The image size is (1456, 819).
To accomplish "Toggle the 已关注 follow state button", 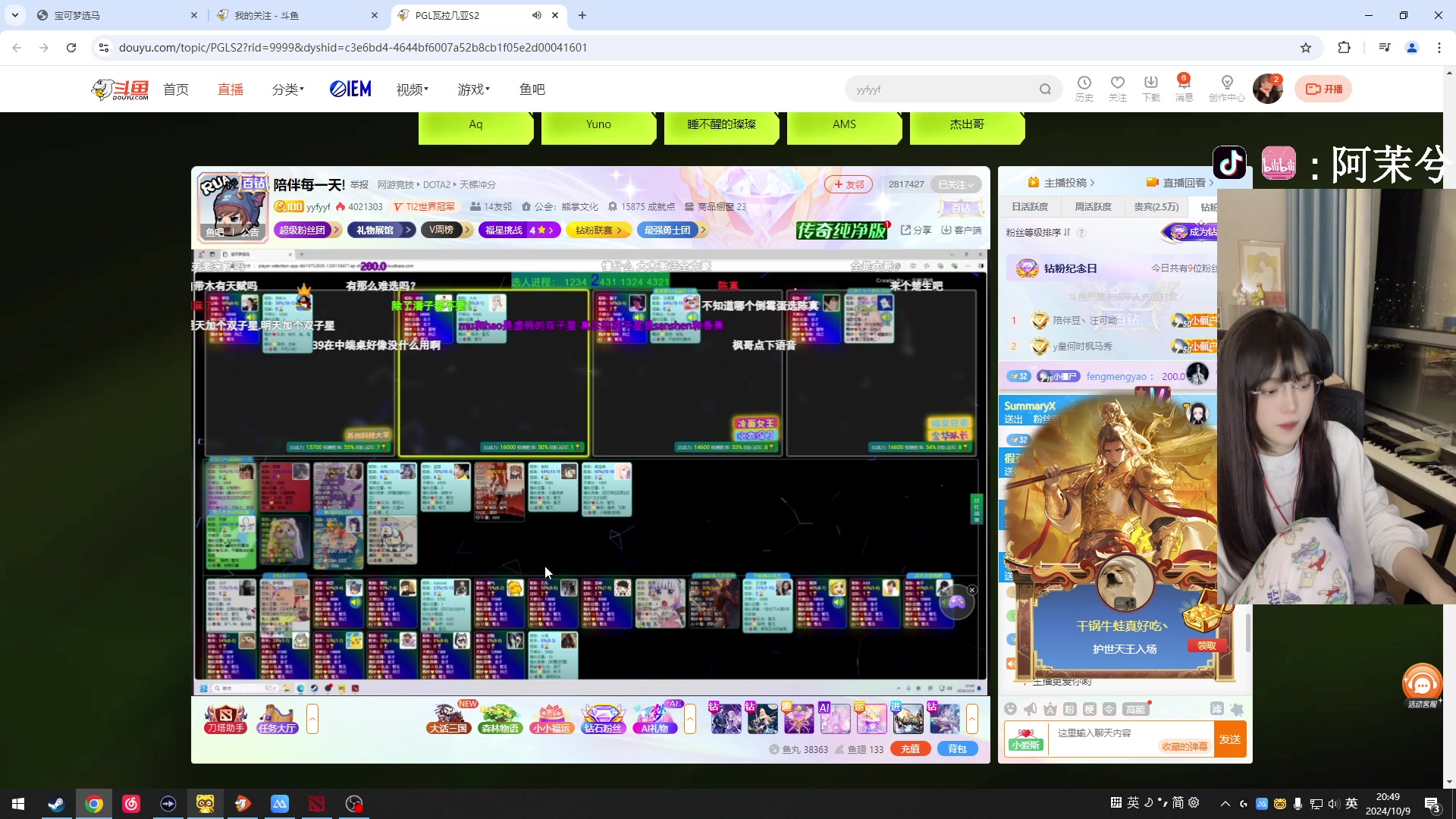I will click(x=955, y=184).
